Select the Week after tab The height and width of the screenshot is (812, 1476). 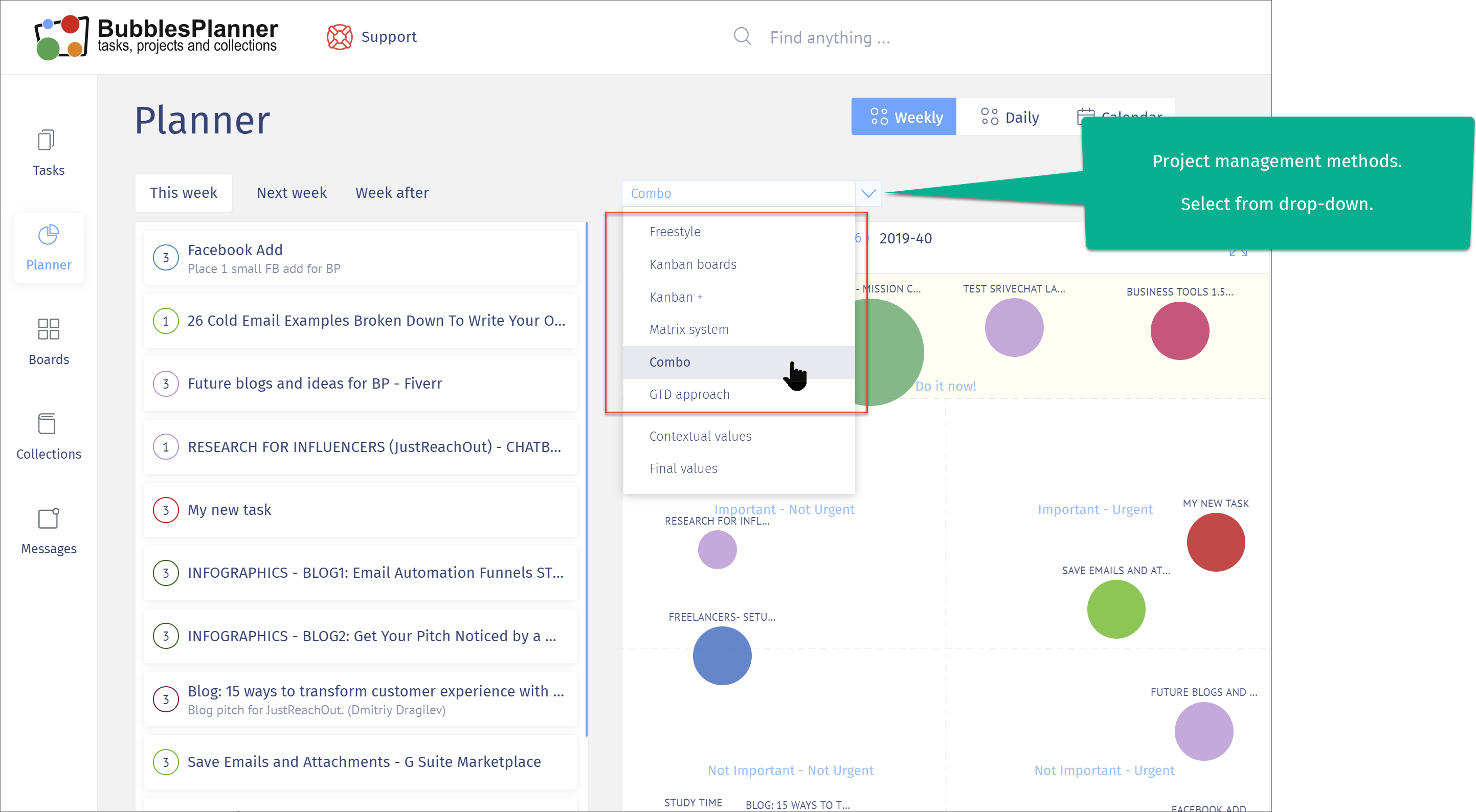[x=392, y=193]
